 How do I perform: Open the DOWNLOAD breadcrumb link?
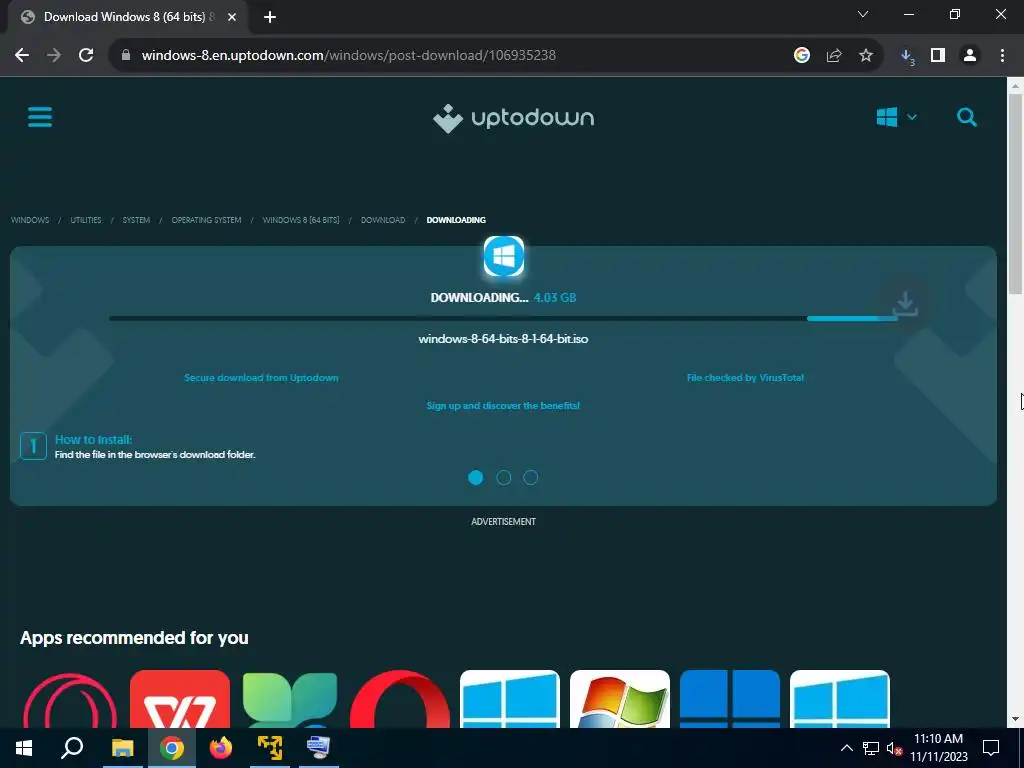(x=383, y=220)
